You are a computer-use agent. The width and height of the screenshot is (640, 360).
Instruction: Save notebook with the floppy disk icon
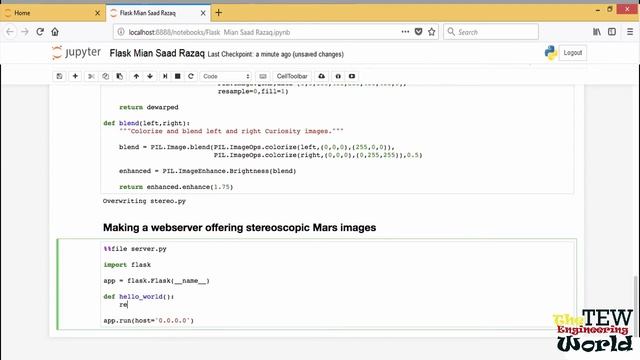[x=59, y=76]
